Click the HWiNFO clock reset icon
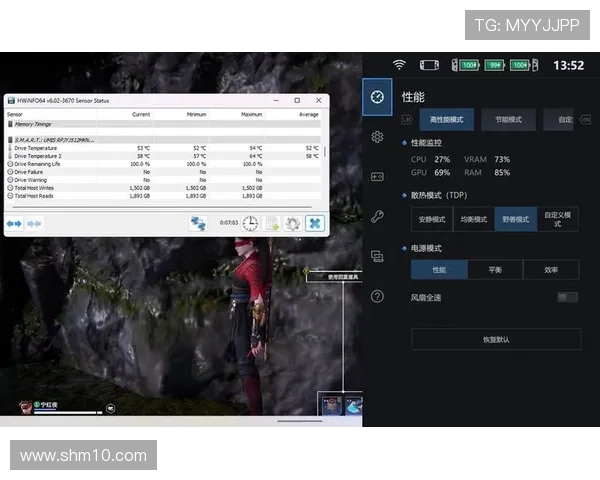 (250, 224)
